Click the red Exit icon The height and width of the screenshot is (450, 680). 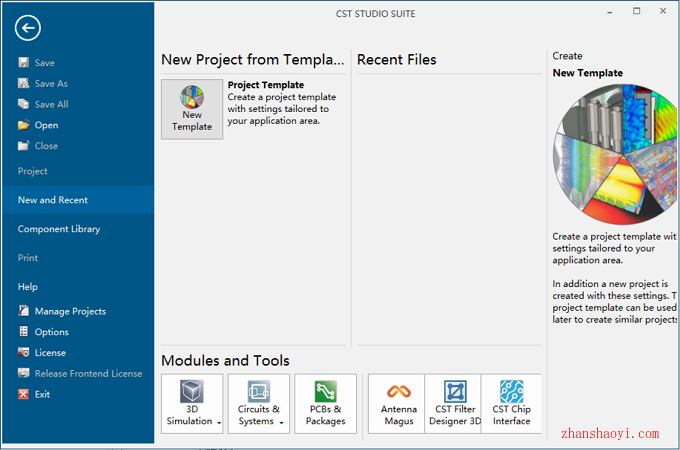pyautogui.click(x=23, y=394)
